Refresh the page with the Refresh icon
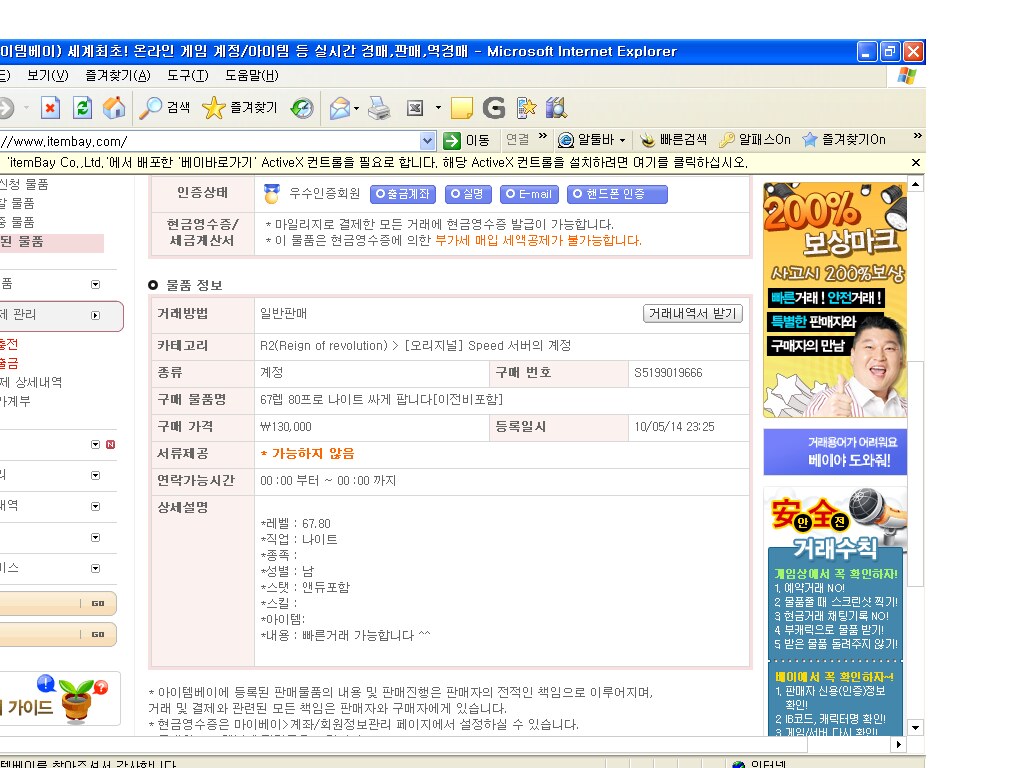Image resolution: width=1024 pixels, height=768 pixels. 82,108
